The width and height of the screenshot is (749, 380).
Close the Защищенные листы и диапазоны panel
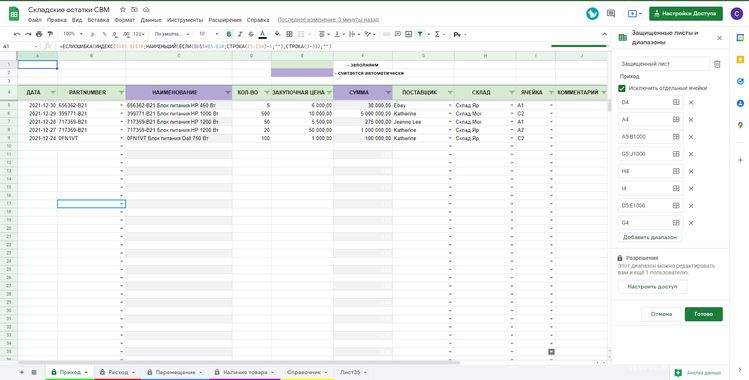click(x=719, y=38)
